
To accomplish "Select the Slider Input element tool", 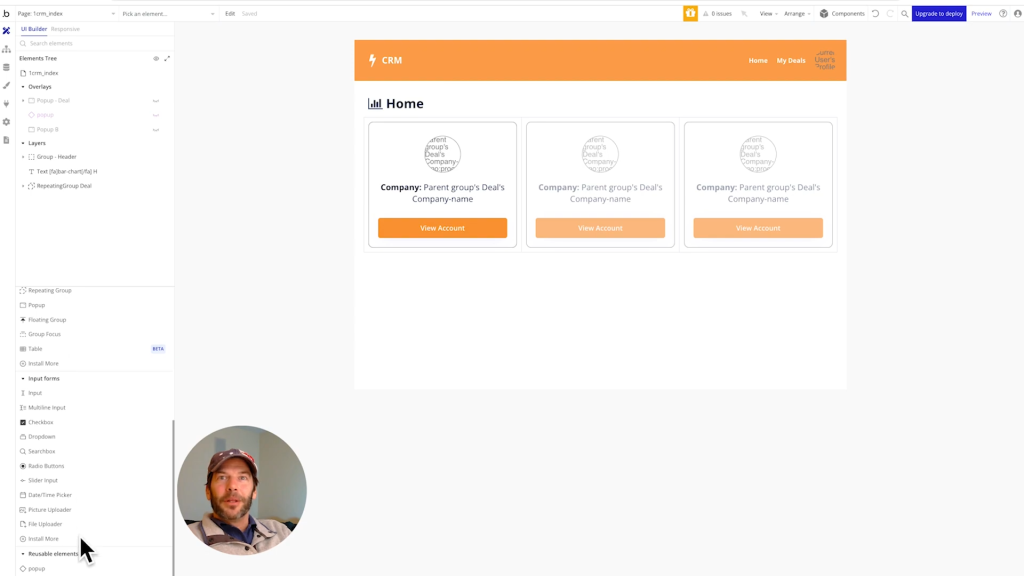I will coord(42,481).
